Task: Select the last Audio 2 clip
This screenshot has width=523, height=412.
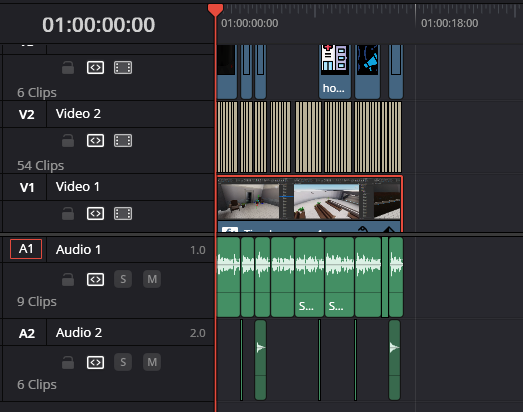Action: 395,360
